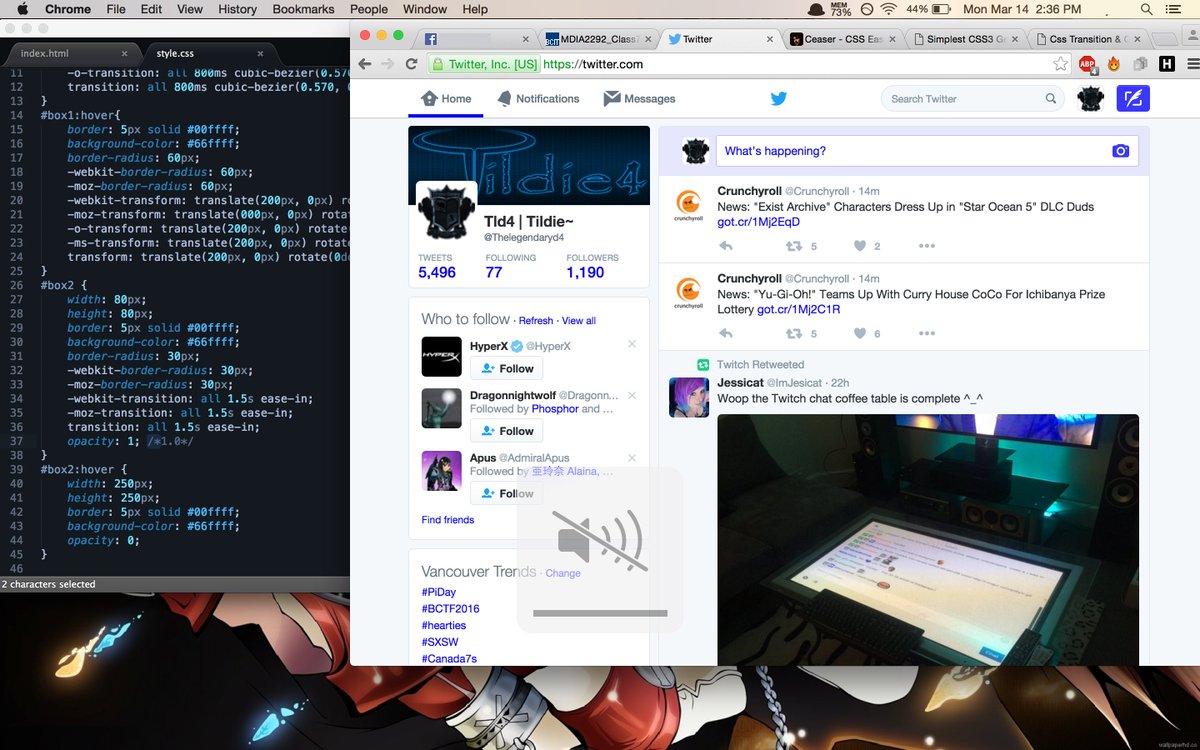
Task: Click the search magnifier icon in Twitter
Action: [1051, 98]
